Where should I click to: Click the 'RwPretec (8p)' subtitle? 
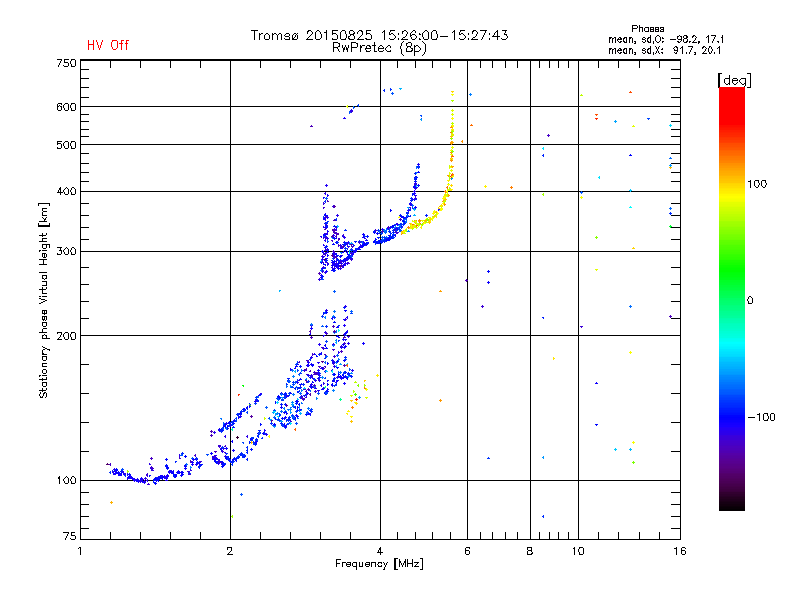(379, 48)
